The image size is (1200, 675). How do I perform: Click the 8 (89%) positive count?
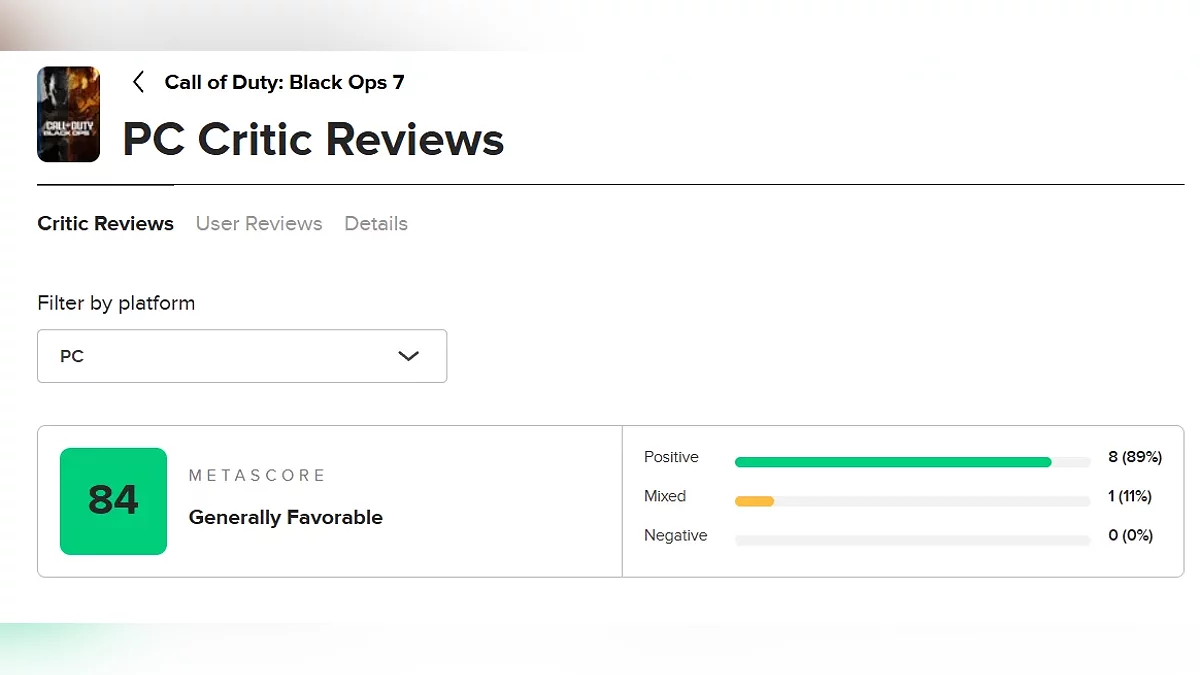[x=1135, y=457]
